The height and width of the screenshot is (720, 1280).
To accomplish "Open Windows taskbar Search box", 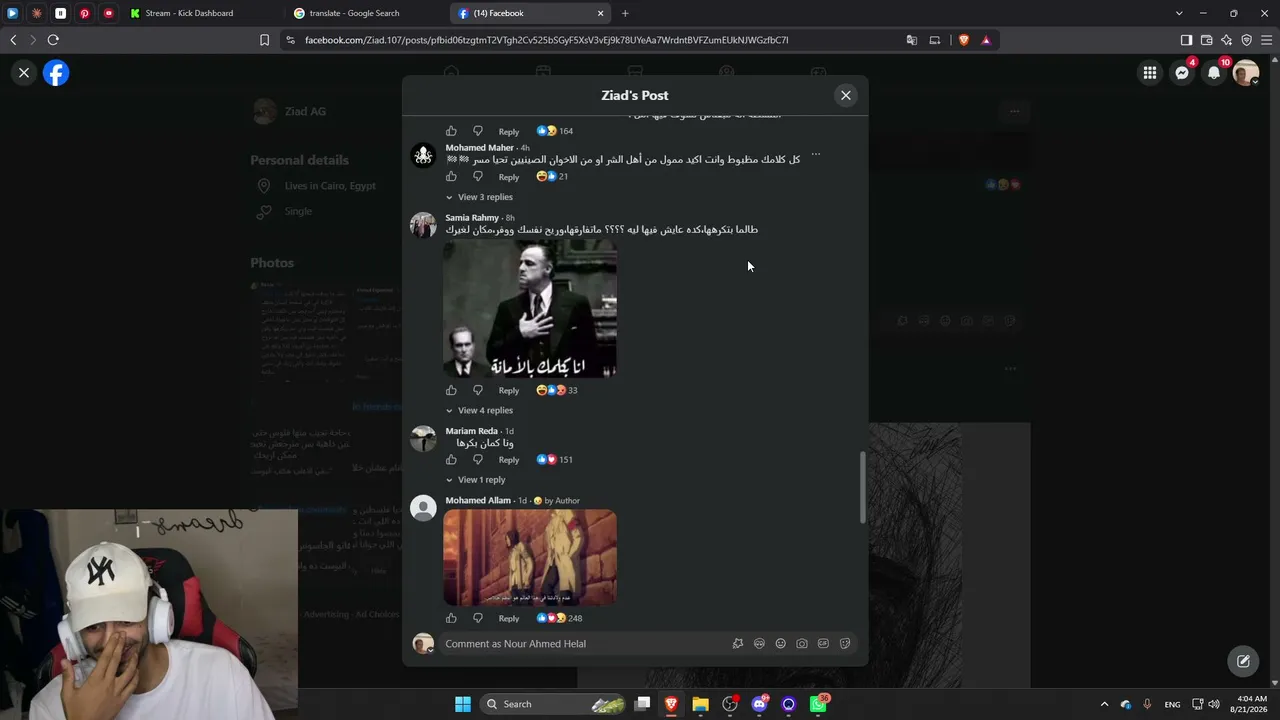I will (552, 704).
